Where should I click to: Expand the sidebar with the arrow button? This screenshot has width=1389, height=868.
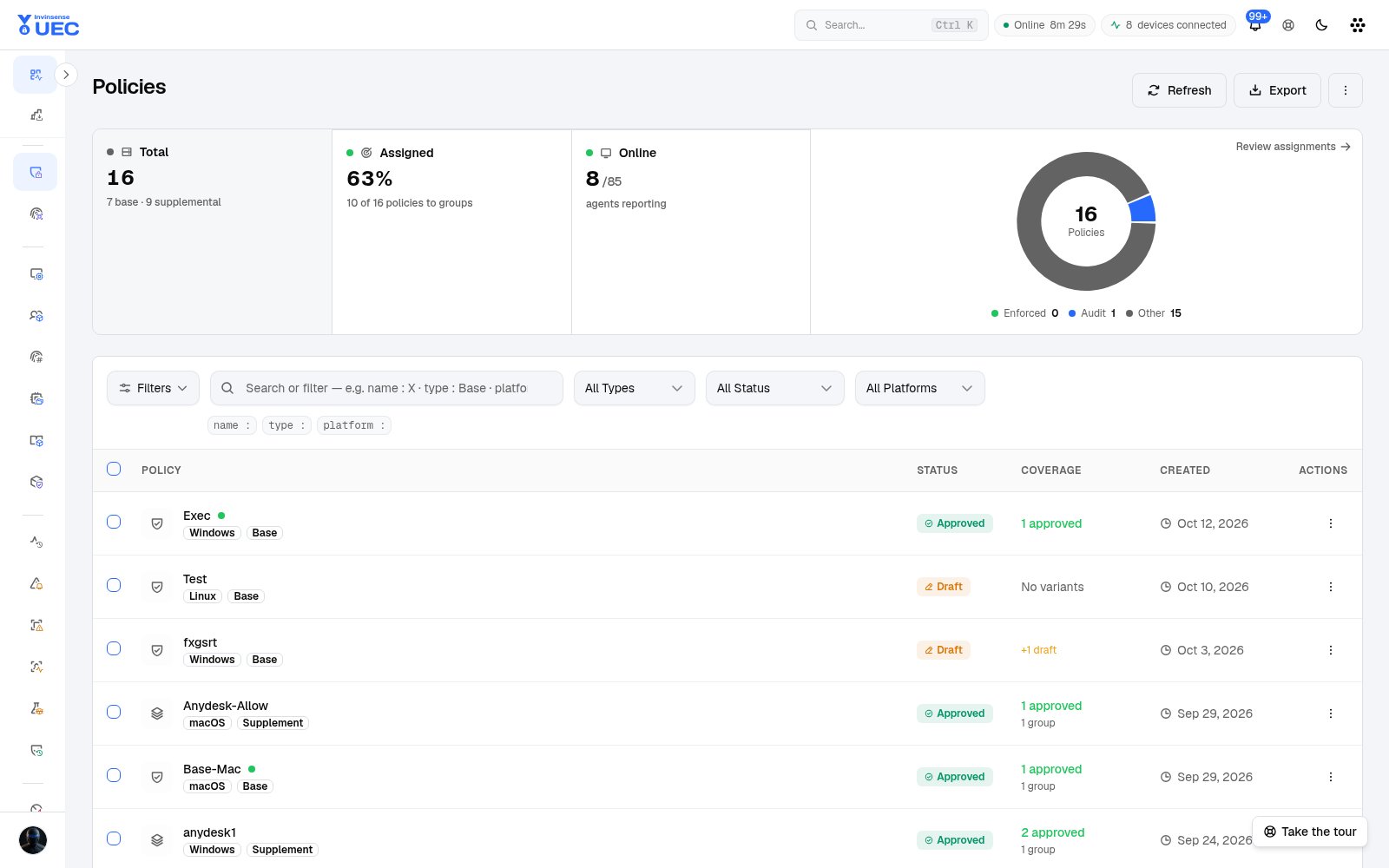(66, 75)
